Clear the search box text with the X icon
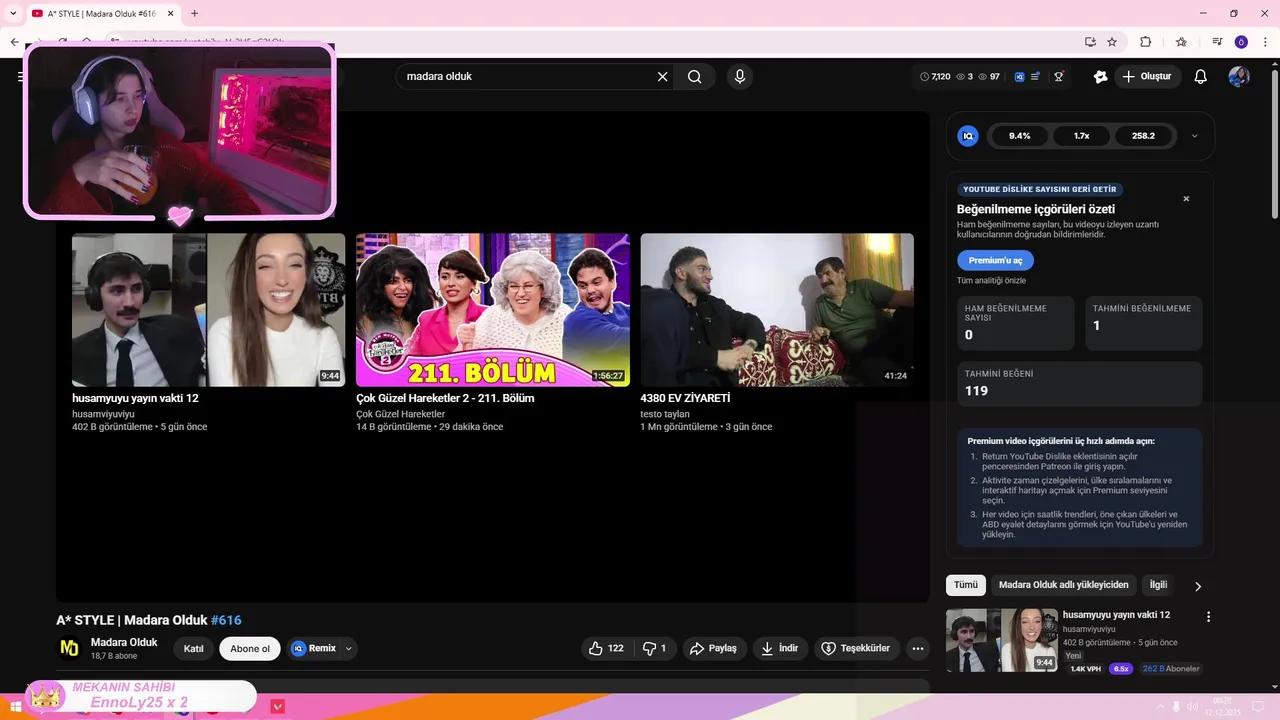Screen dimensions: 1280x720 (x=662, y=77)
